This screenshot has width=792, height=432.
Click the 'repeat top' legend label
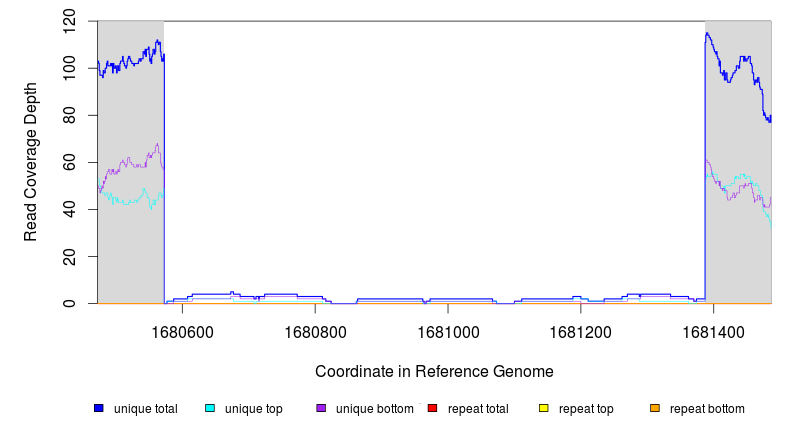point(586,409)
